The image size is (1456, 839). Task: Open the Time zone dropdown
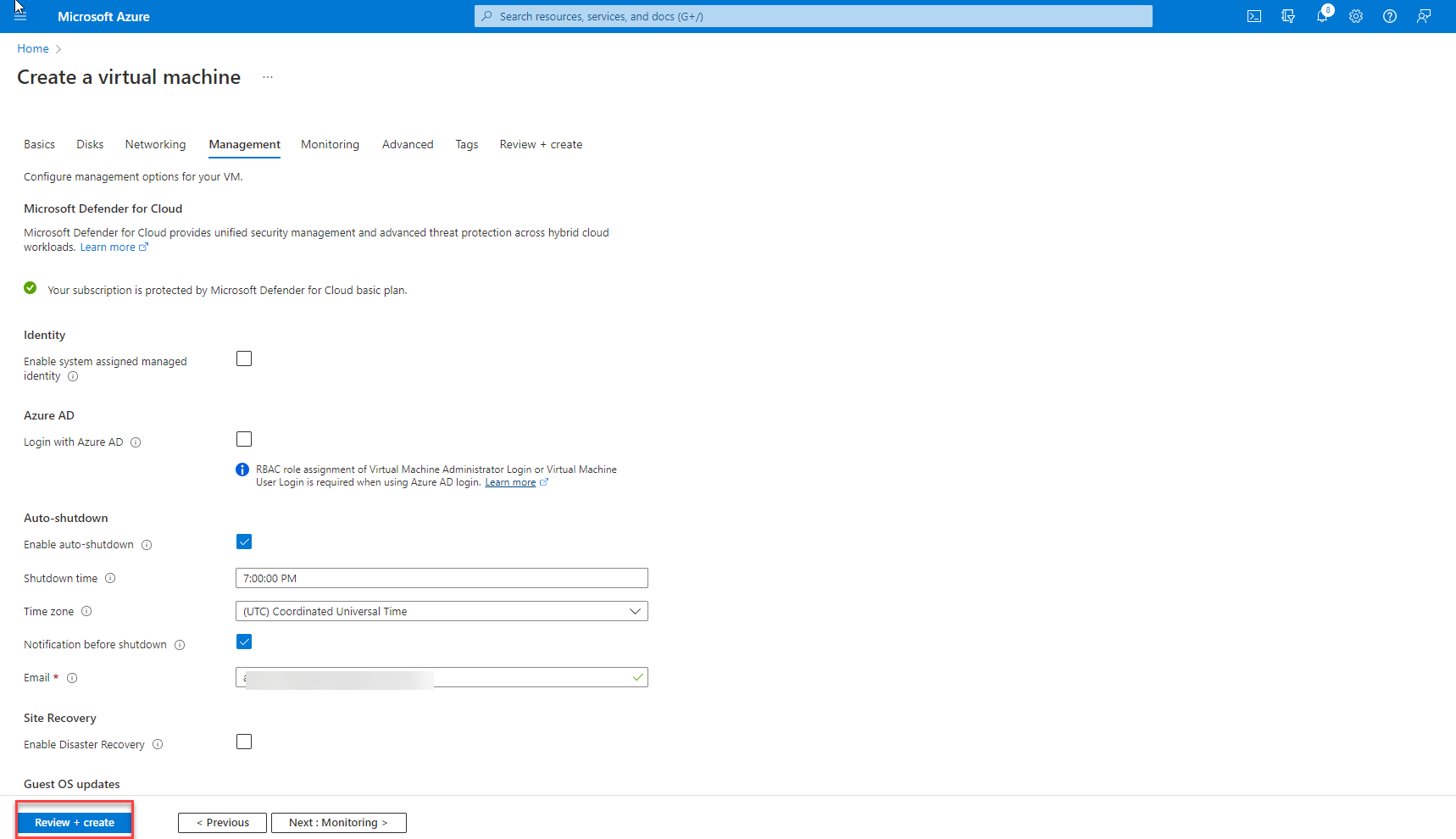(x=442, y=611)
